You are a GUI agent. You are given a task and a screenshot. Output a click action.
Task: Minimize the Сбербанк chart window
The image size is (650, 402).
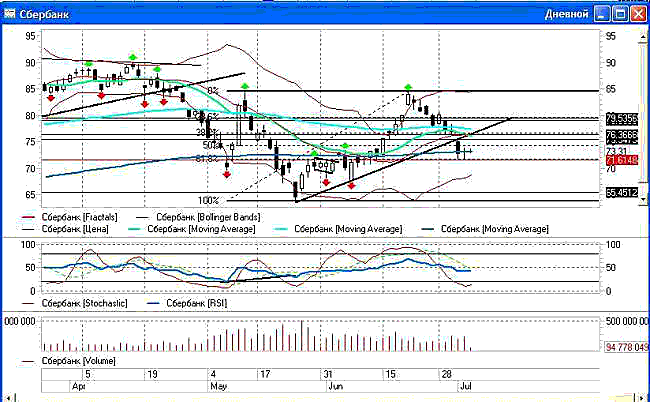point(602,15)
